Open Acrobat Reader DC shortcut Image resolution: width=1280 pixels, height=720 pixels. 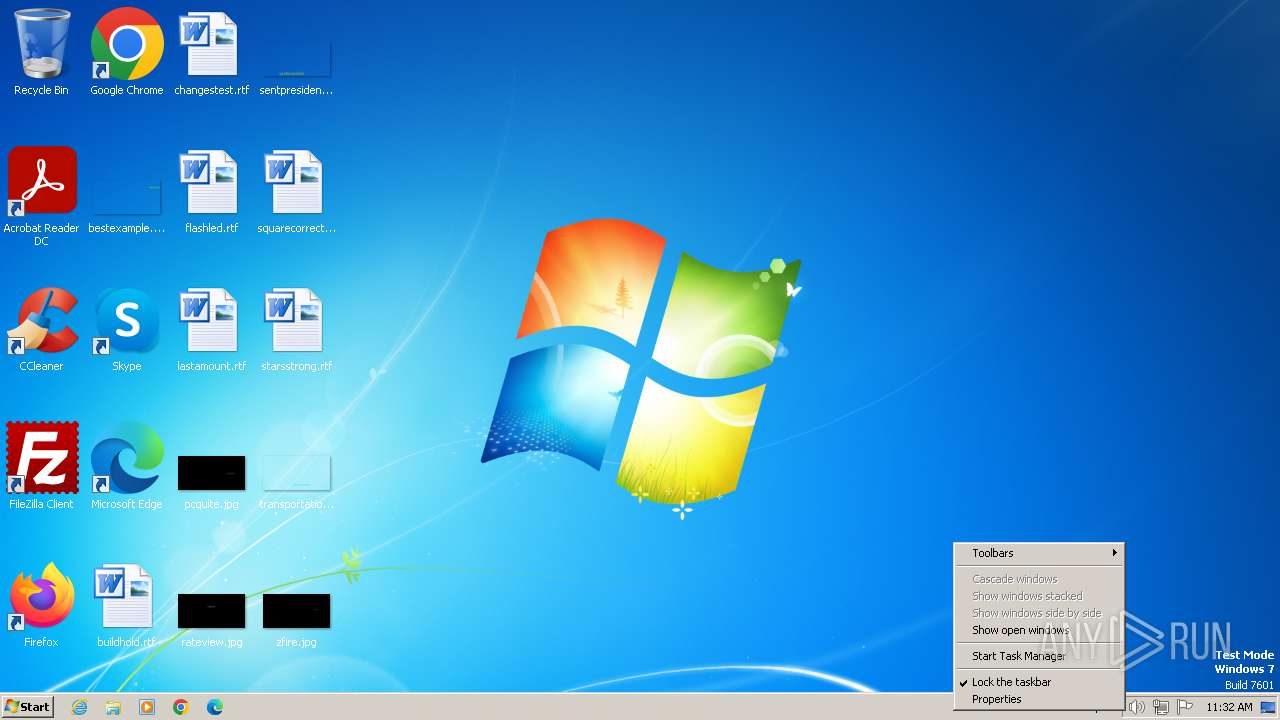(41, 197)
